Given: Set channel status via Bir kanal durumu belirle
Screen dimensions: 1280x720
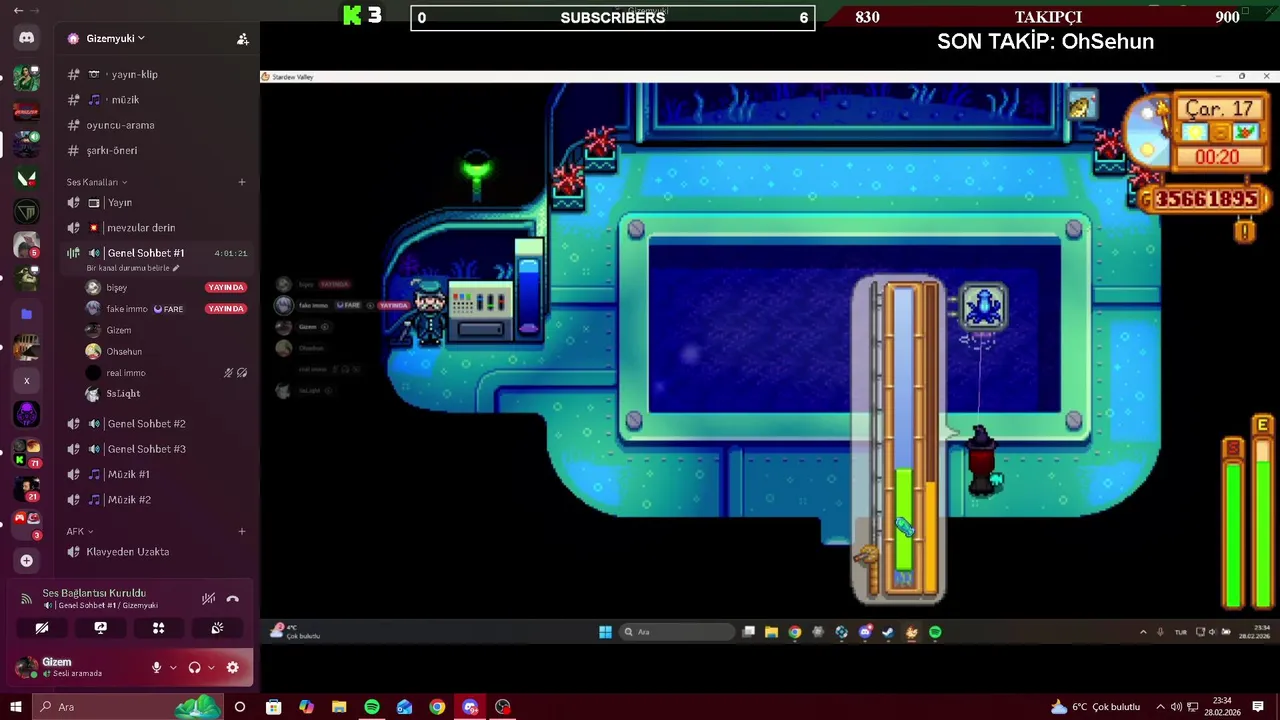Looking at the screenshot, I should pyautogui.click(x=133, y=268).
